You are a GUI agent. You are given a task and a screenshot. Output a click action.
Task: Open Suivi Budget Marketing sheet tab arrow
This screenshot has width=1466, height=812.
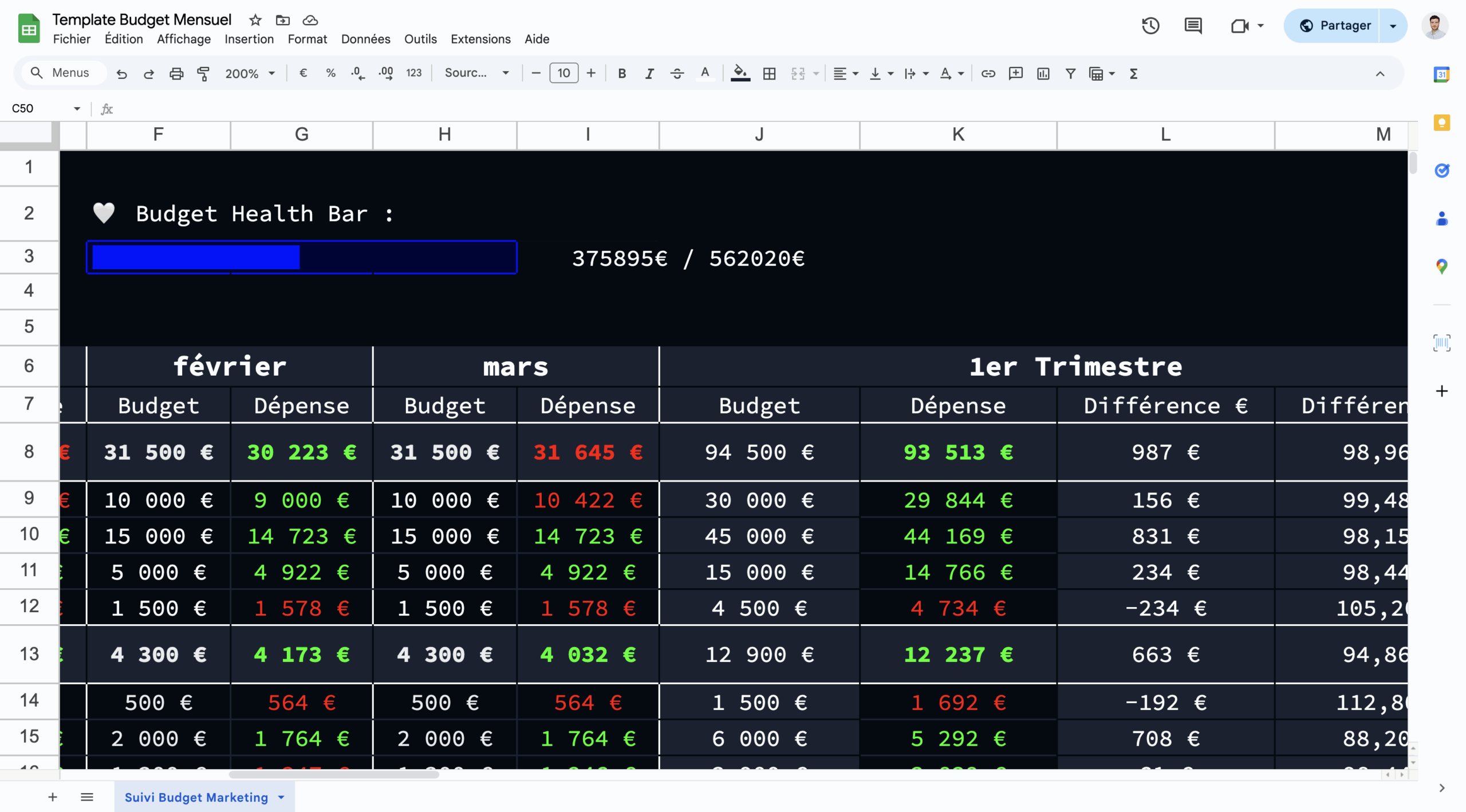[281, 797]
